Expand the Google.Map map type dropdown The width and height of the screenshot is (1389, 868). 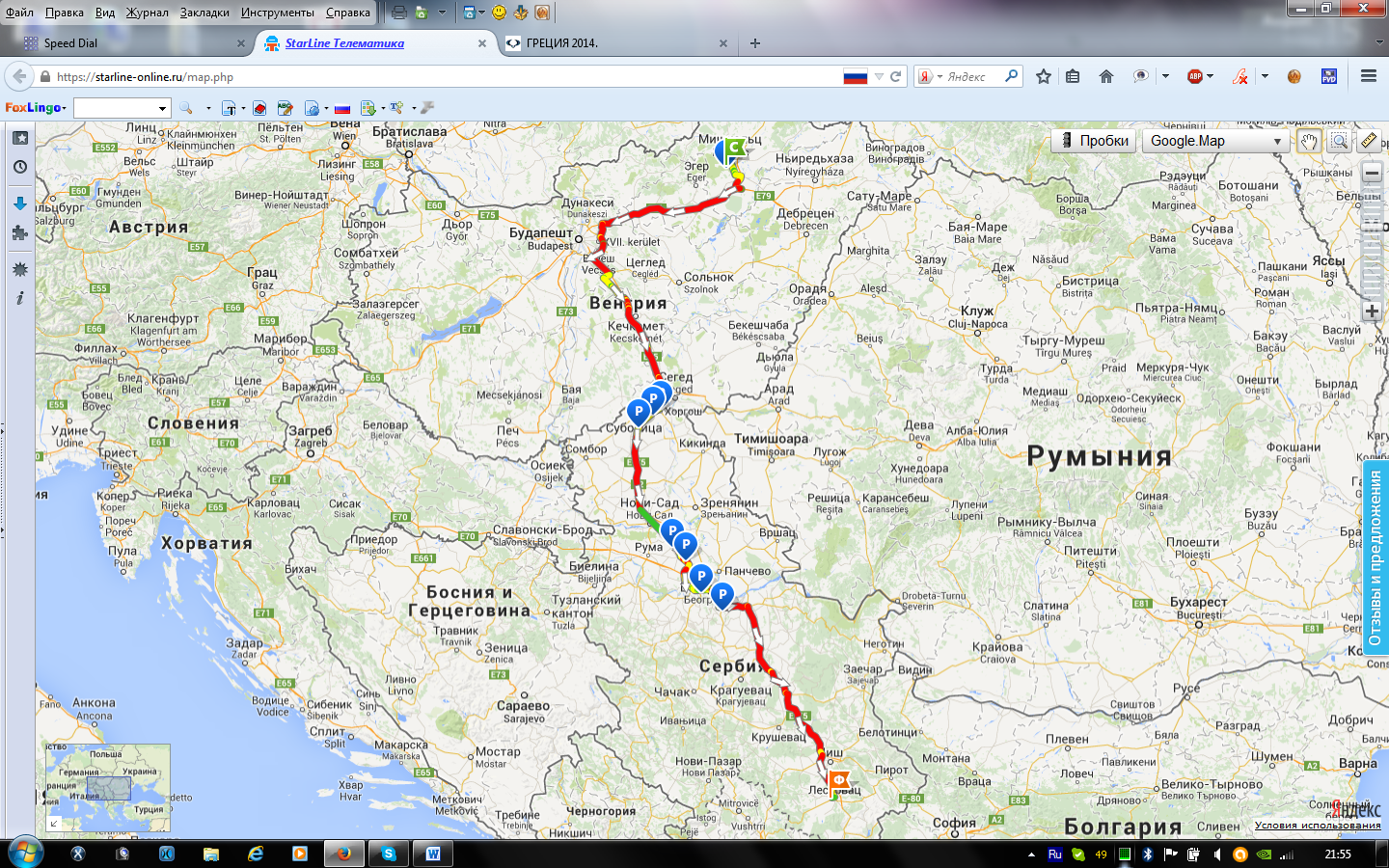click(x=1216, y=141)
